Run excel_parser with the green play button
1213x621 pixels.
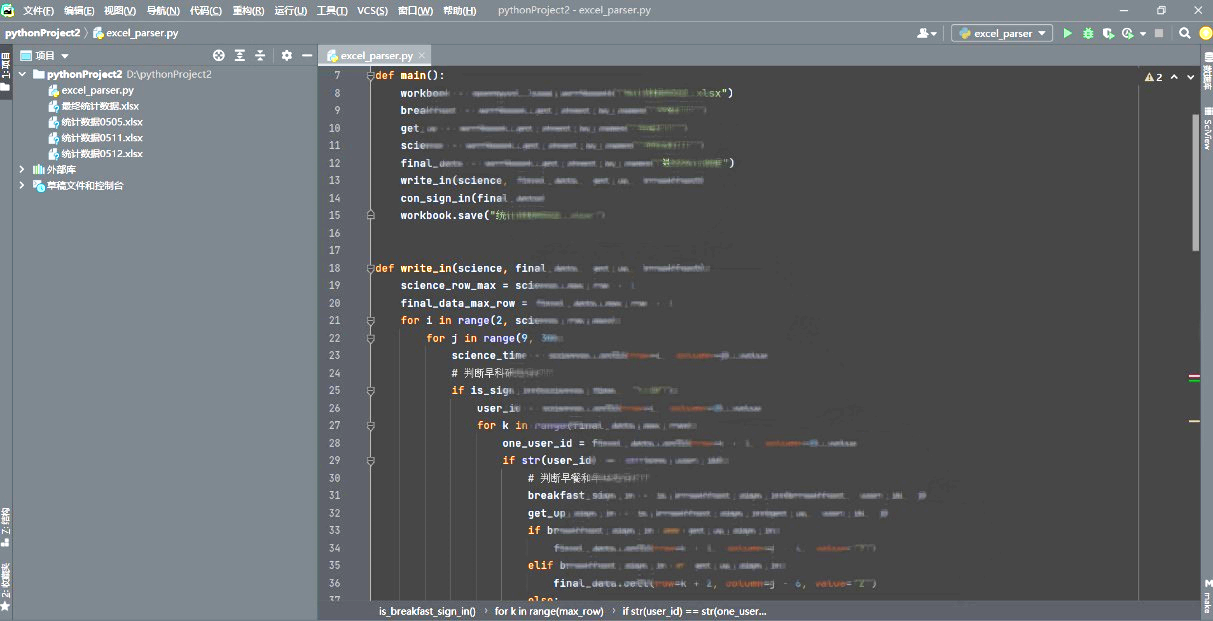tap(1067, 33)
